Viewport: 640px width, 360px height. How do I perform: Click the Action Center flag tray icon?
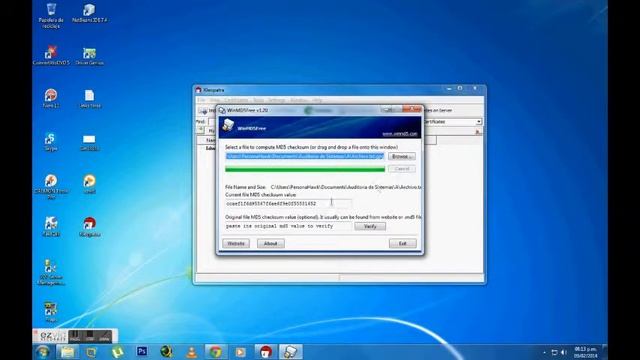click(x=554, y=352)
